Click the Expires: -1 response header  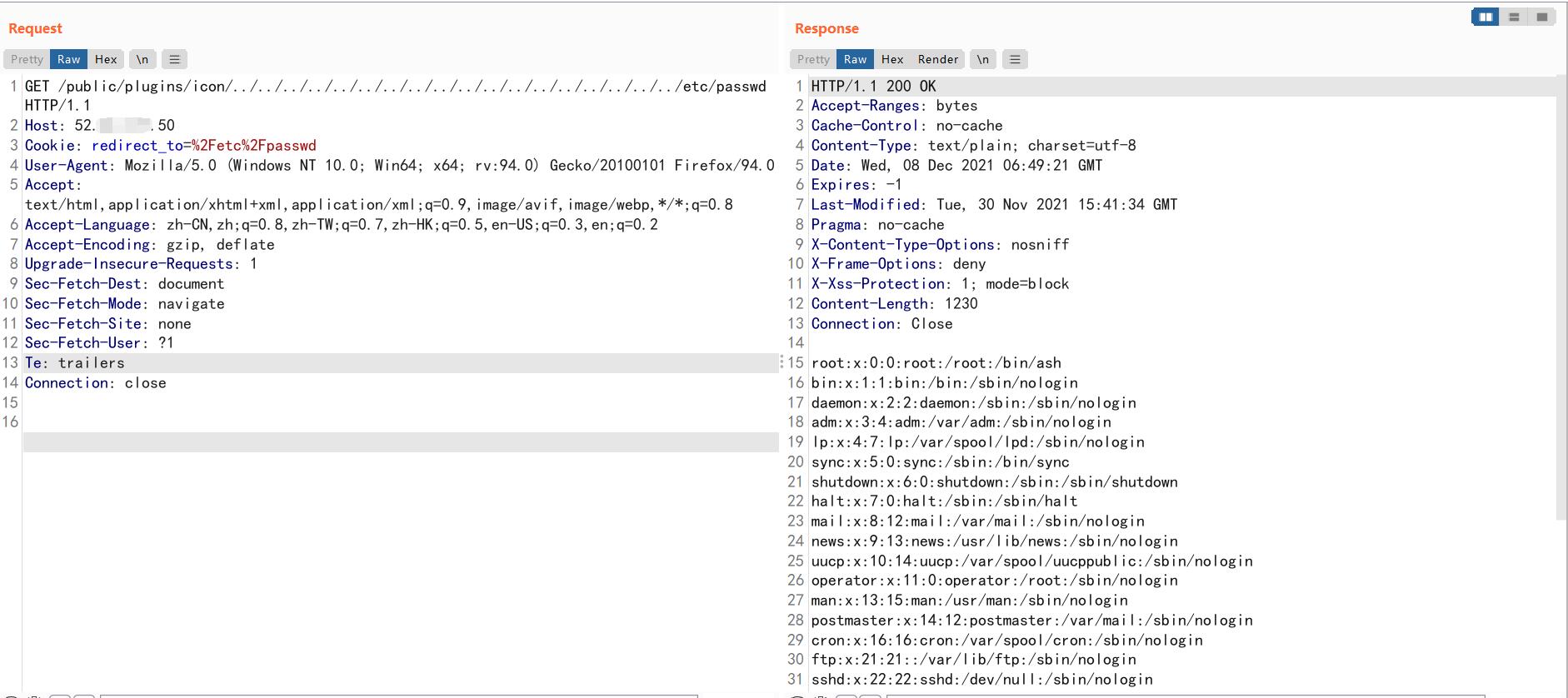pyautogui.click(x=857, y=185)
